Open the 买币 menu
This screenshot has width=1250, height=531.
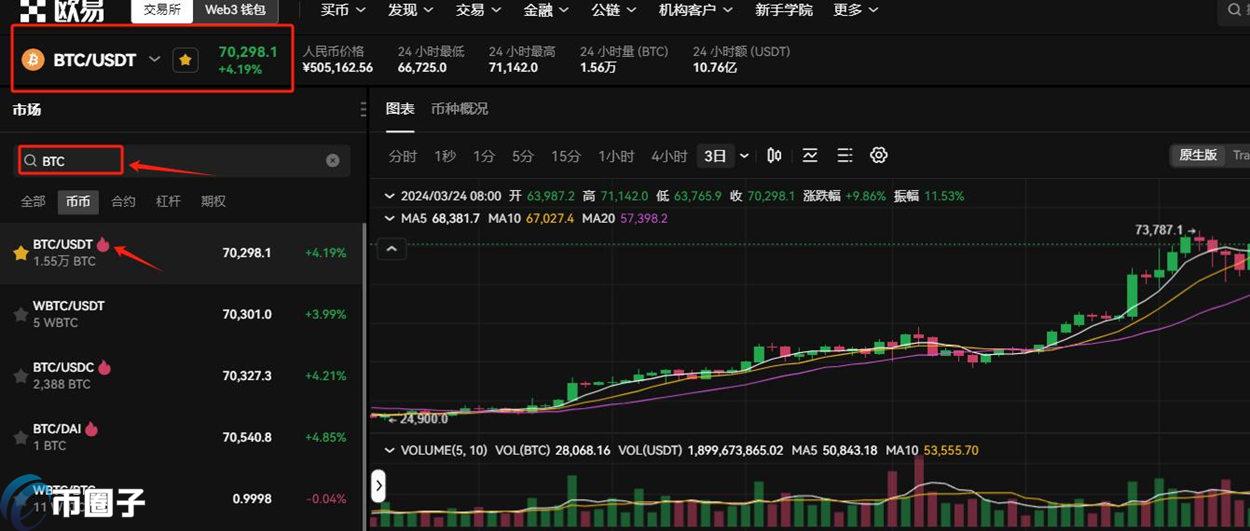tap(343, 10)
